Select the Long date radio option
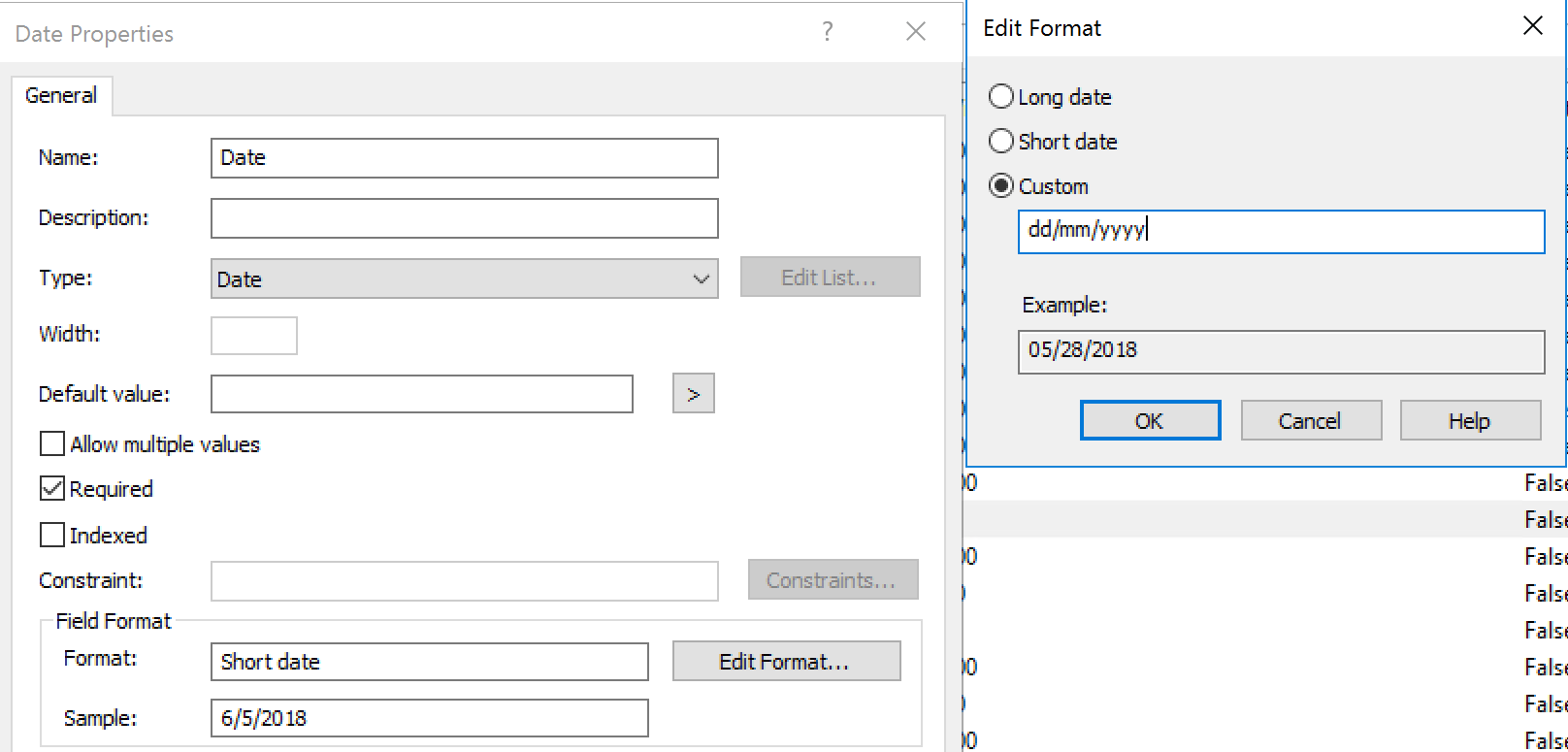Viewport: 1568px width, 752px height. (x=1001, y=97)
